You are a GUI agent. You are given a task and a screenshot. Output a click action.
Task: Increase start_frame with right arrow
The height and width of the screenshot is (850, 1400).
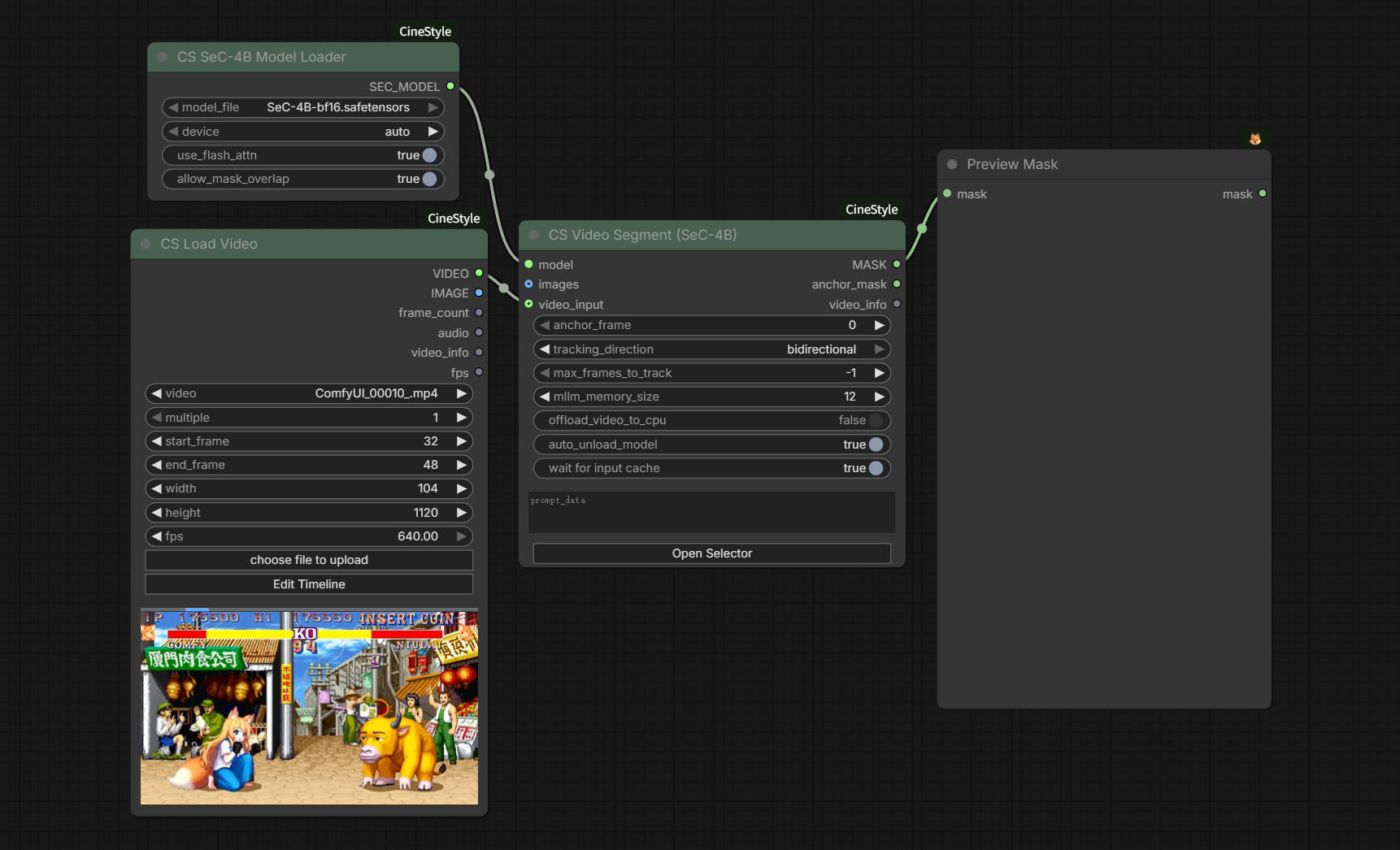point(461,441)
